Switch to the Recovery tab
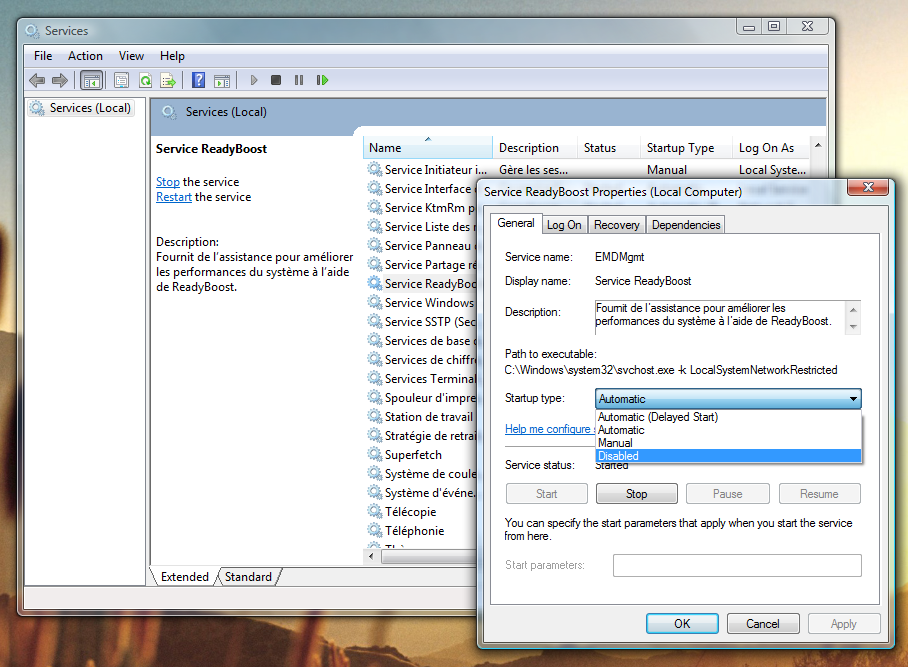Viewport: 908px width, 667px height. [x=617, y=225]
